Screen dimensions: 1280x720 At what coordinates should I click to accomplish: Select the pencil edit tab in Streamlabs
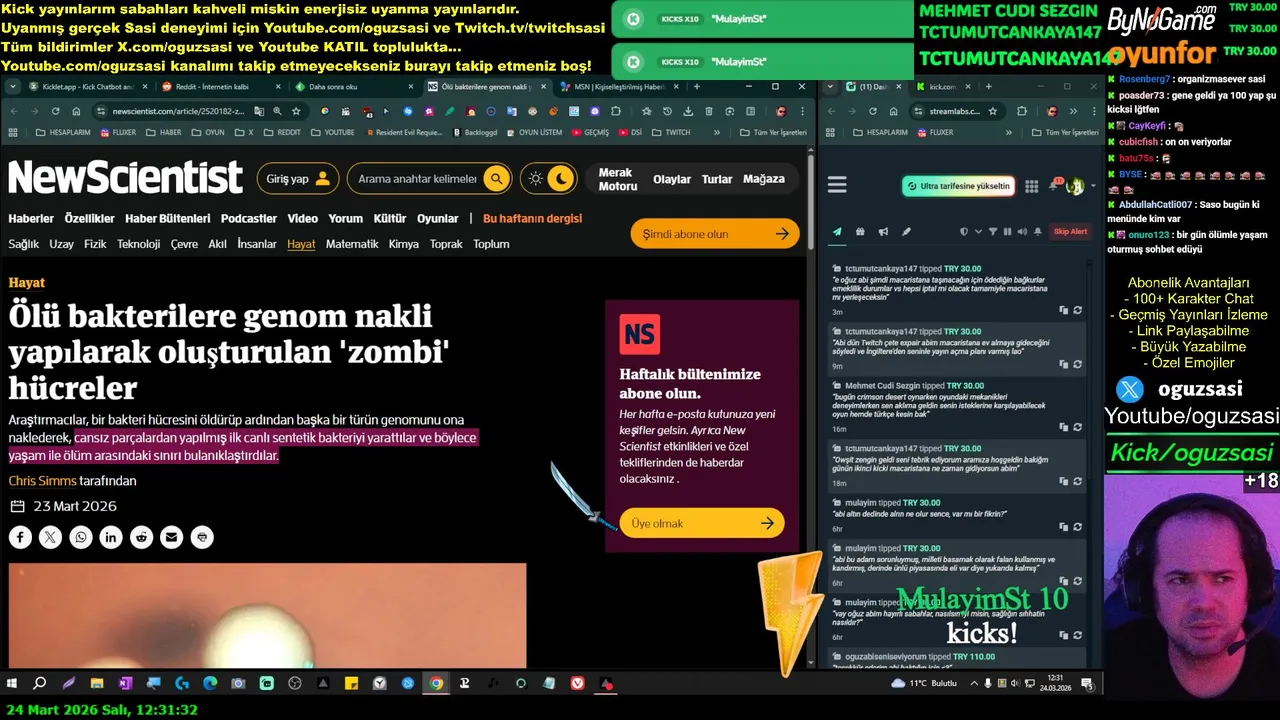coord(906,232)
